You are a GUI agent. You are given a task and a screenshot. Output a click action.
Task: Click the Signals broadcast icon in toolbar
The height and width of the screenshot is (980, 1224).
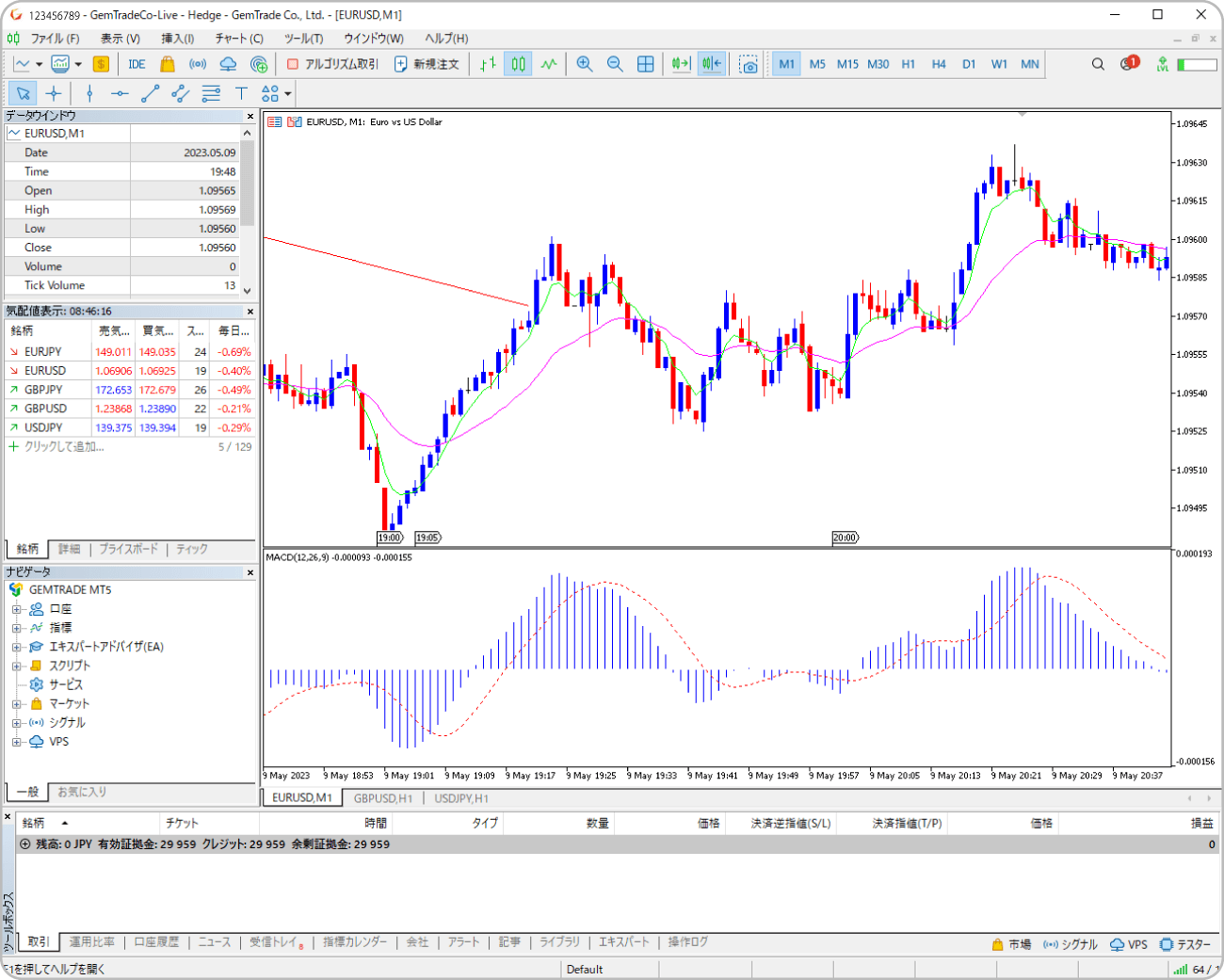(x=198, y=64)
